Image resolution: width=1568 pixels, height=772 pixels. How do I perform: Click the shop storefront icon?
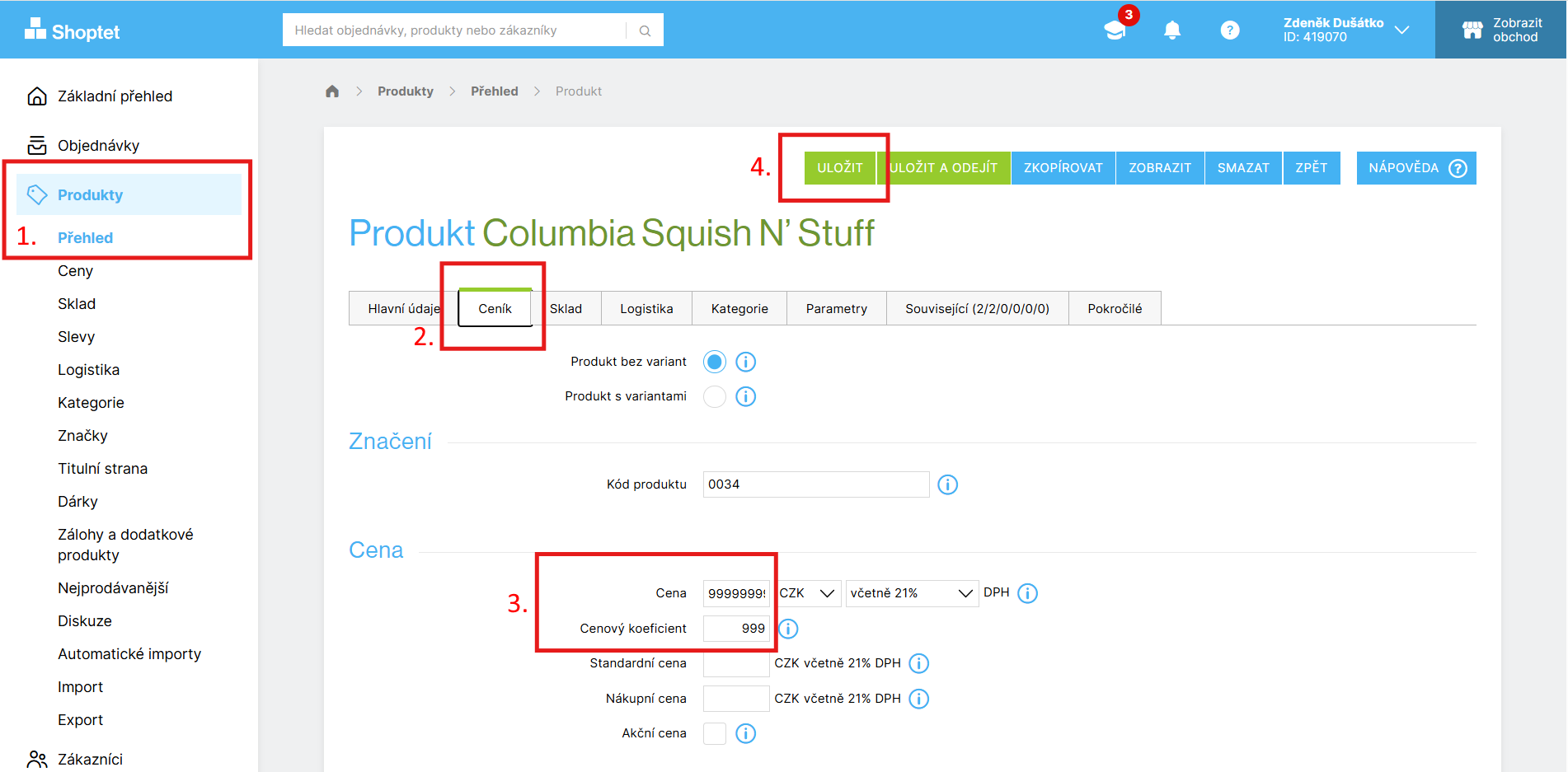[1472, 30]
